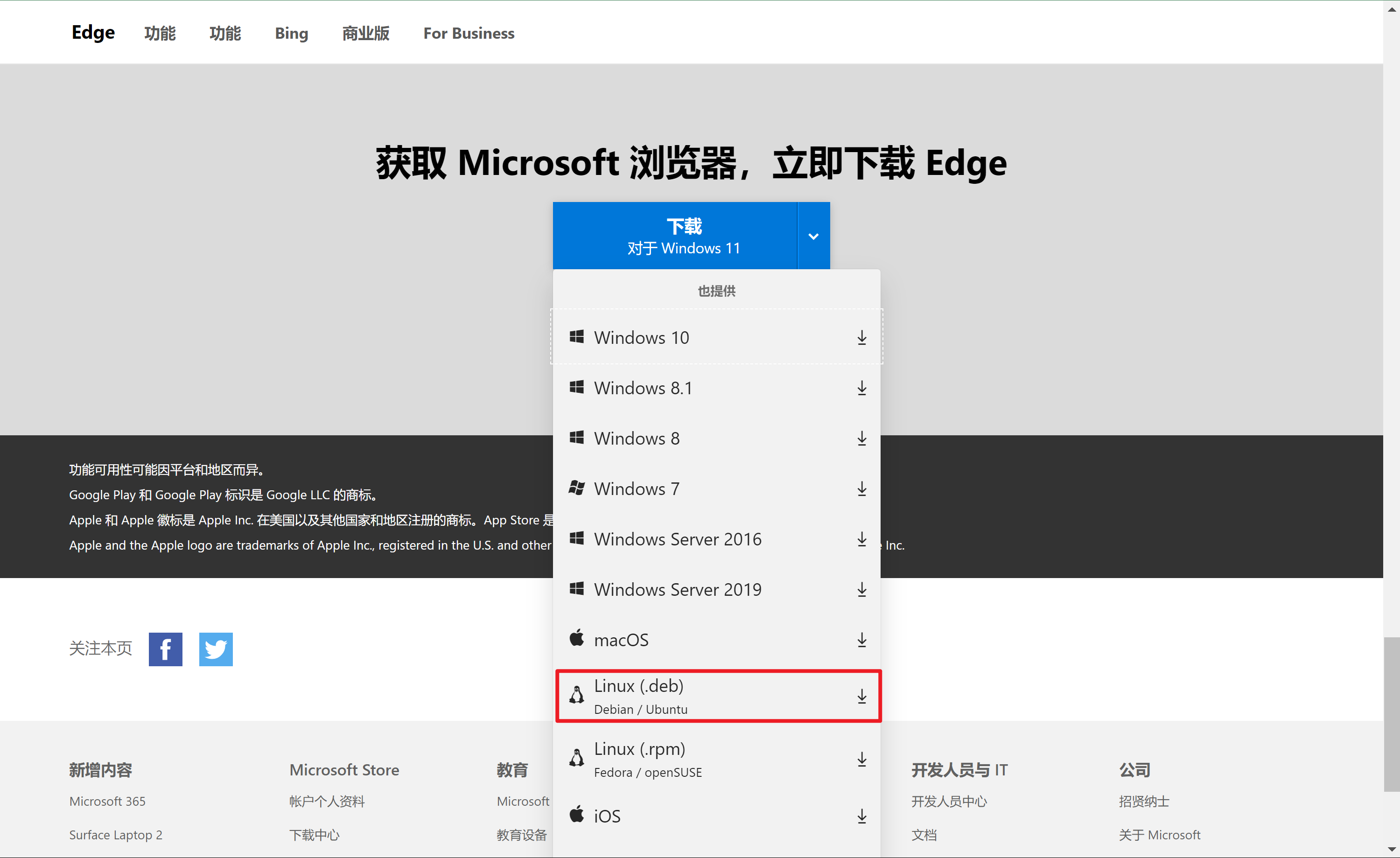Choose Windows Server 2019 option
The height and width of the screenshot is (858, 1400).
click(677, 589)
